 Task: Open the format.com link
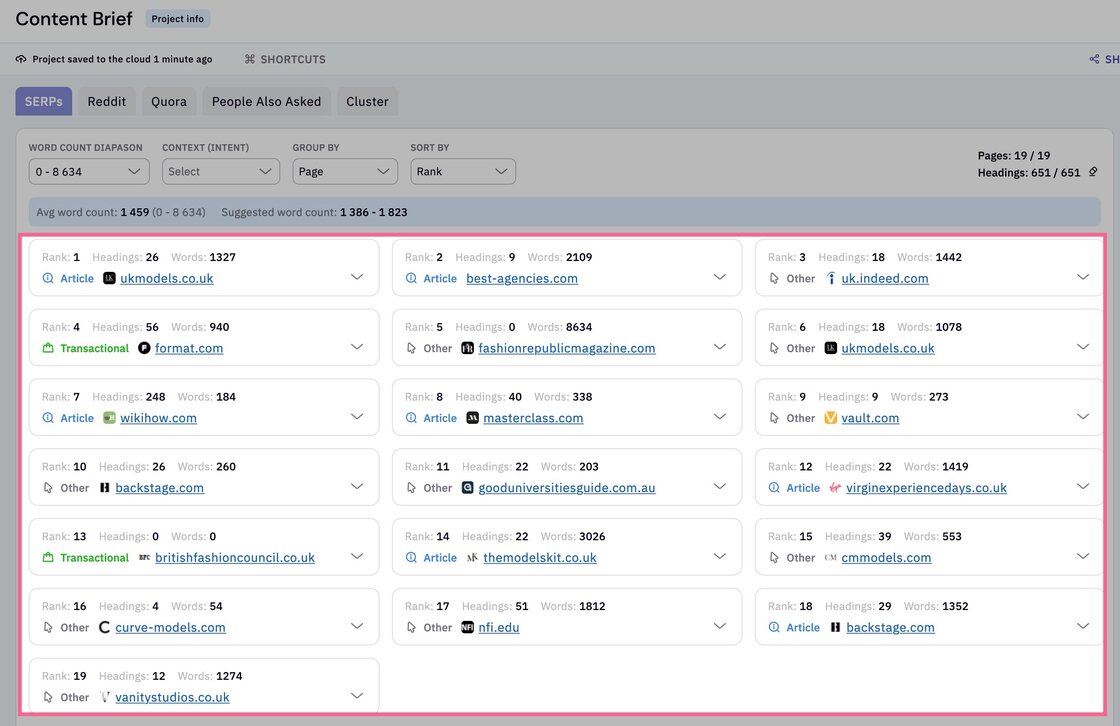point(189,348)
